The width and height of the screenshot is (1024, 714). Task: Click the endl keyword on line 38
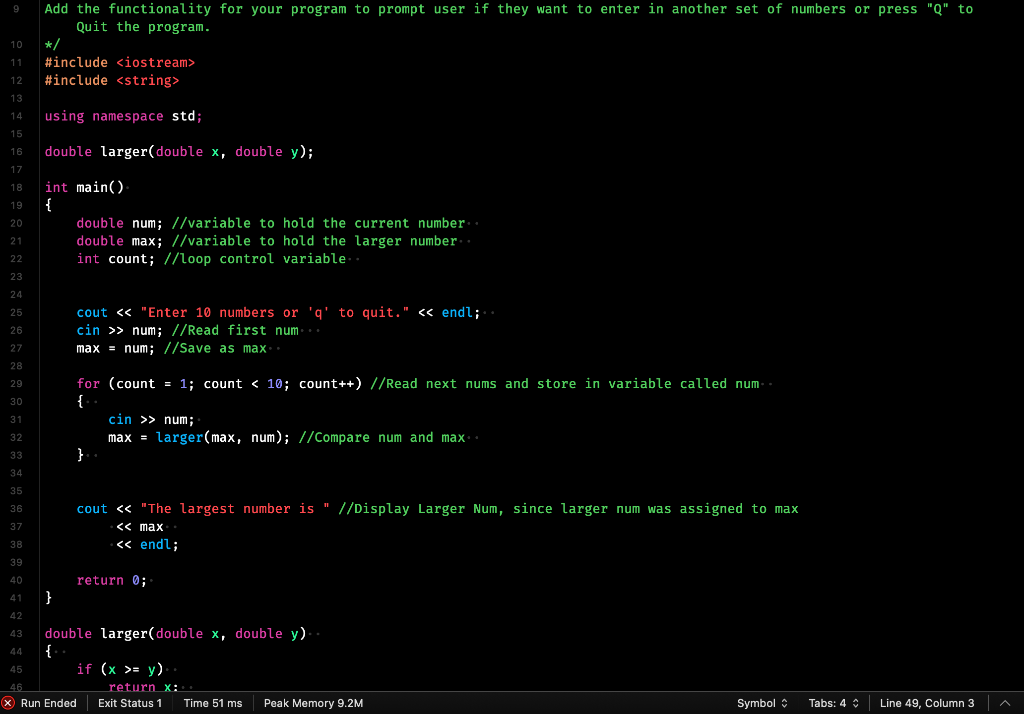[x=155, y=544]
